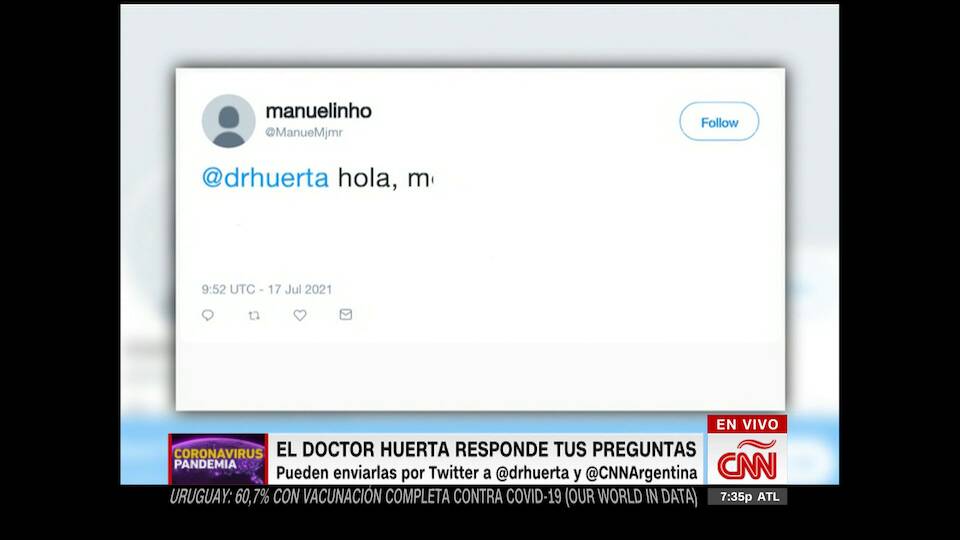Click the headline El Doctor Huerta Responde
The image size is (960, 540).
486,449
